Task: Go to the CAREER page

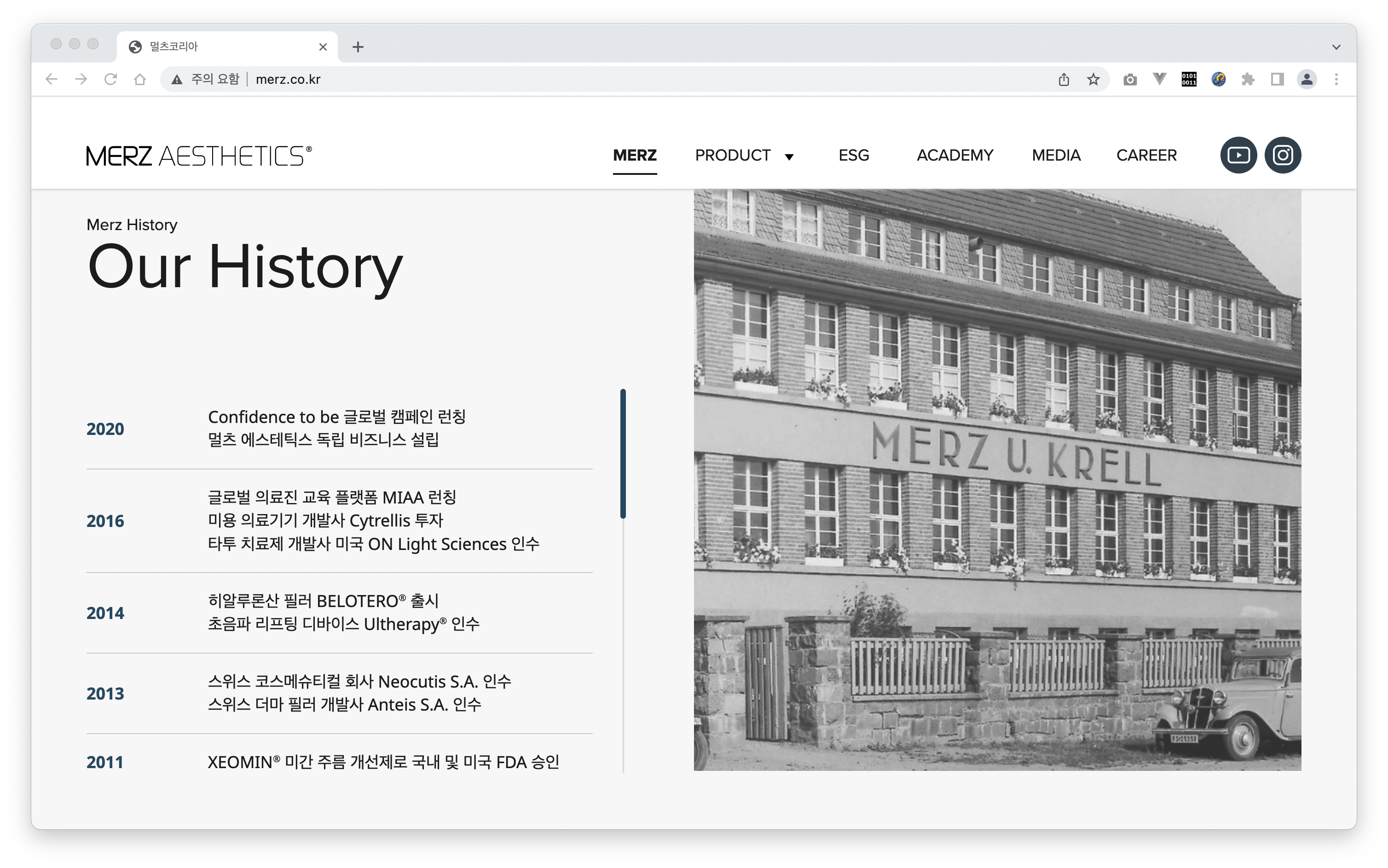Action: [x=1146, y=155]
